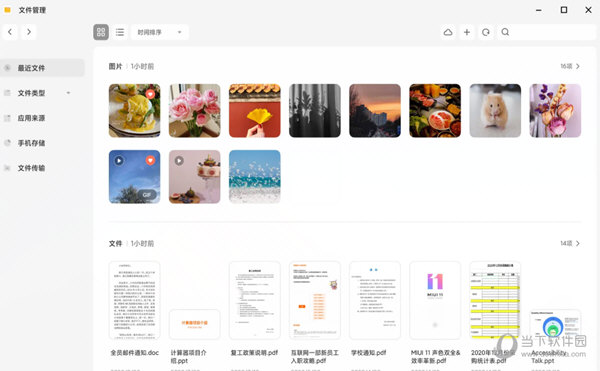Open the cloud storage icon
This screenshot has width=600, height=371.
[448, 33]
